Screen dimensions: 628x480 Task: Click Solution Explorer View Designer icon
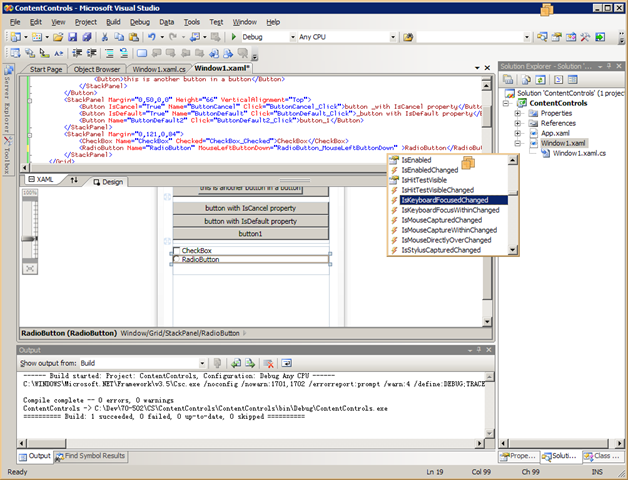coord(573,80)
